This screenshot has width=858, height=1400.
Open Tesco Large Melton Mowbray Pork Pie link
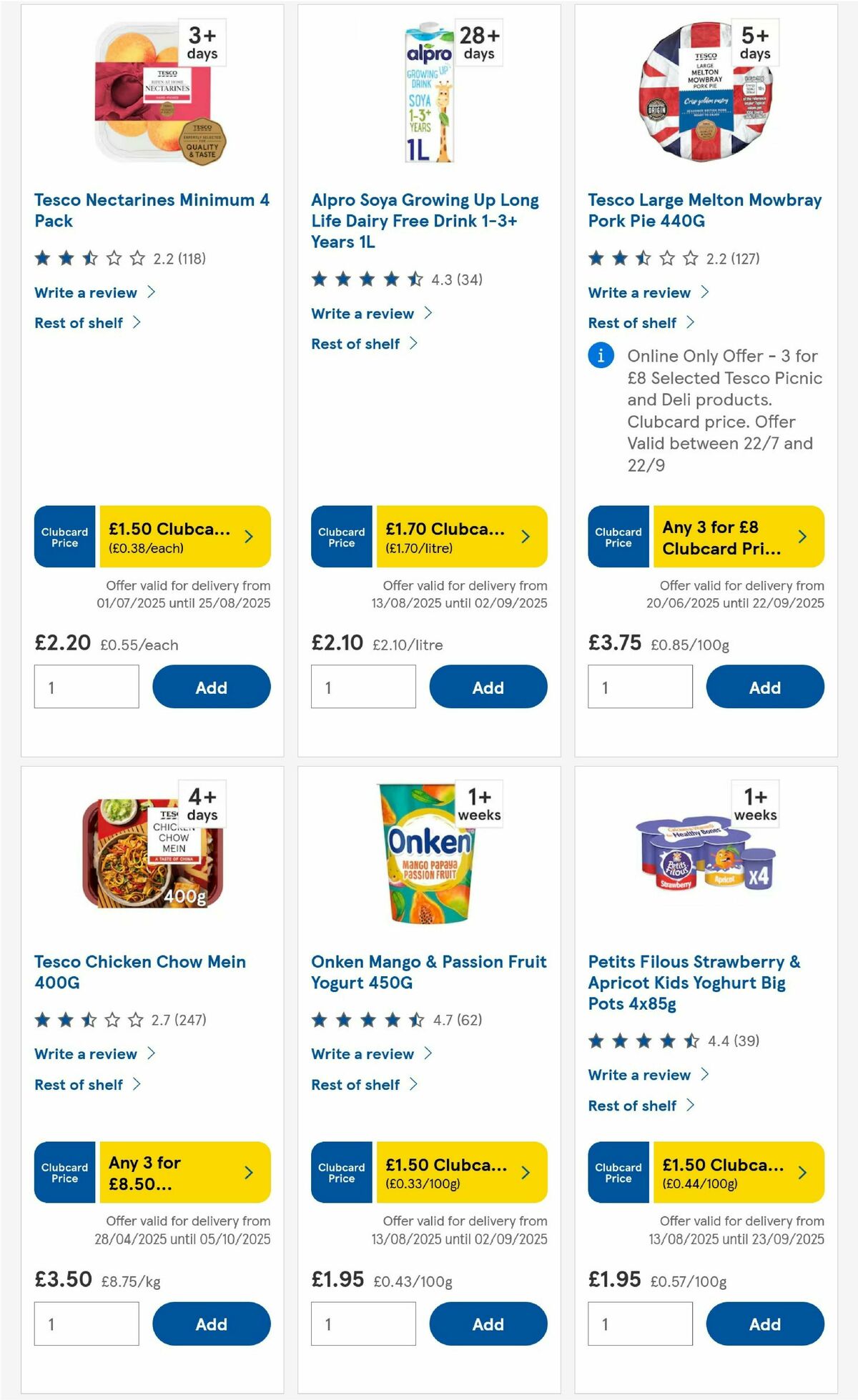[703, 211]
